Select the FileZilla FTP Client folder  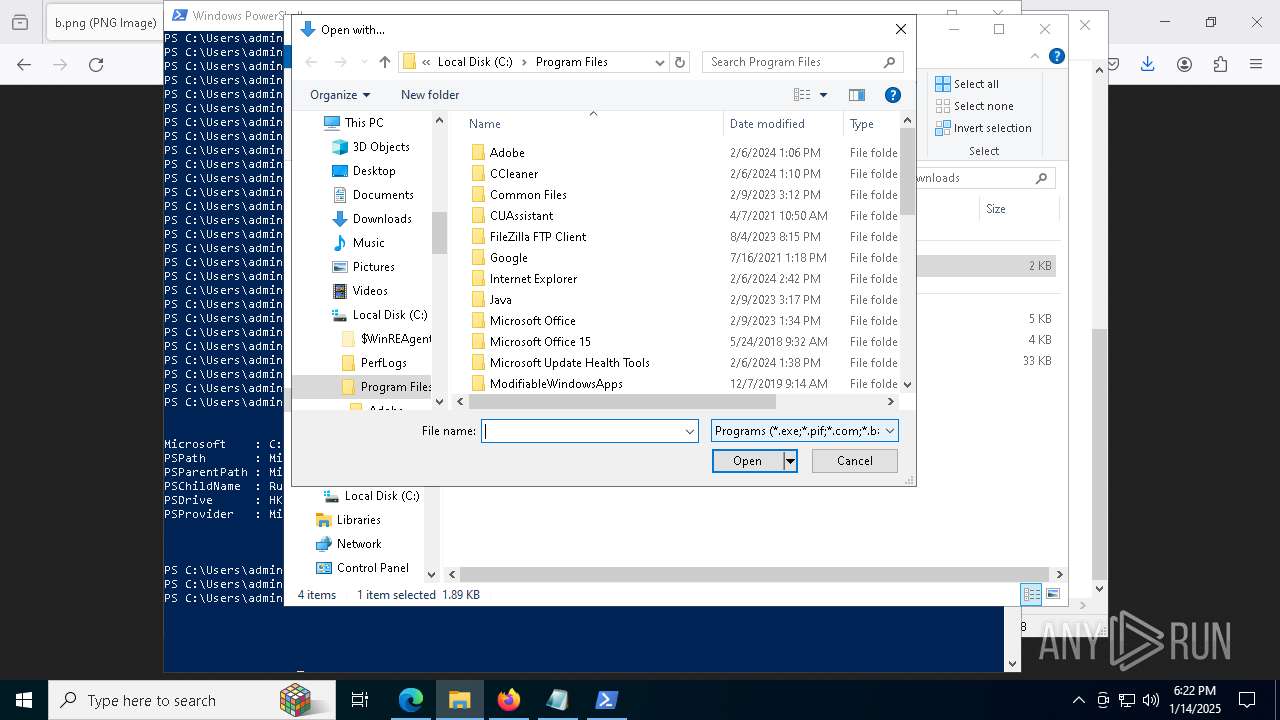point(538,237)
